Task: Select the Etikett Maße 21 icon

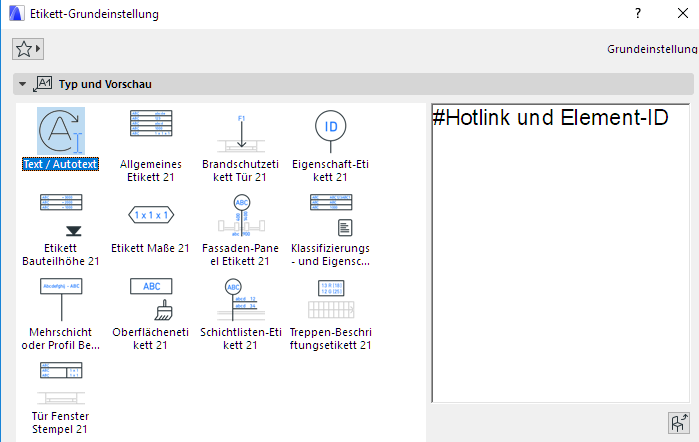Action: tap(151, 215)
